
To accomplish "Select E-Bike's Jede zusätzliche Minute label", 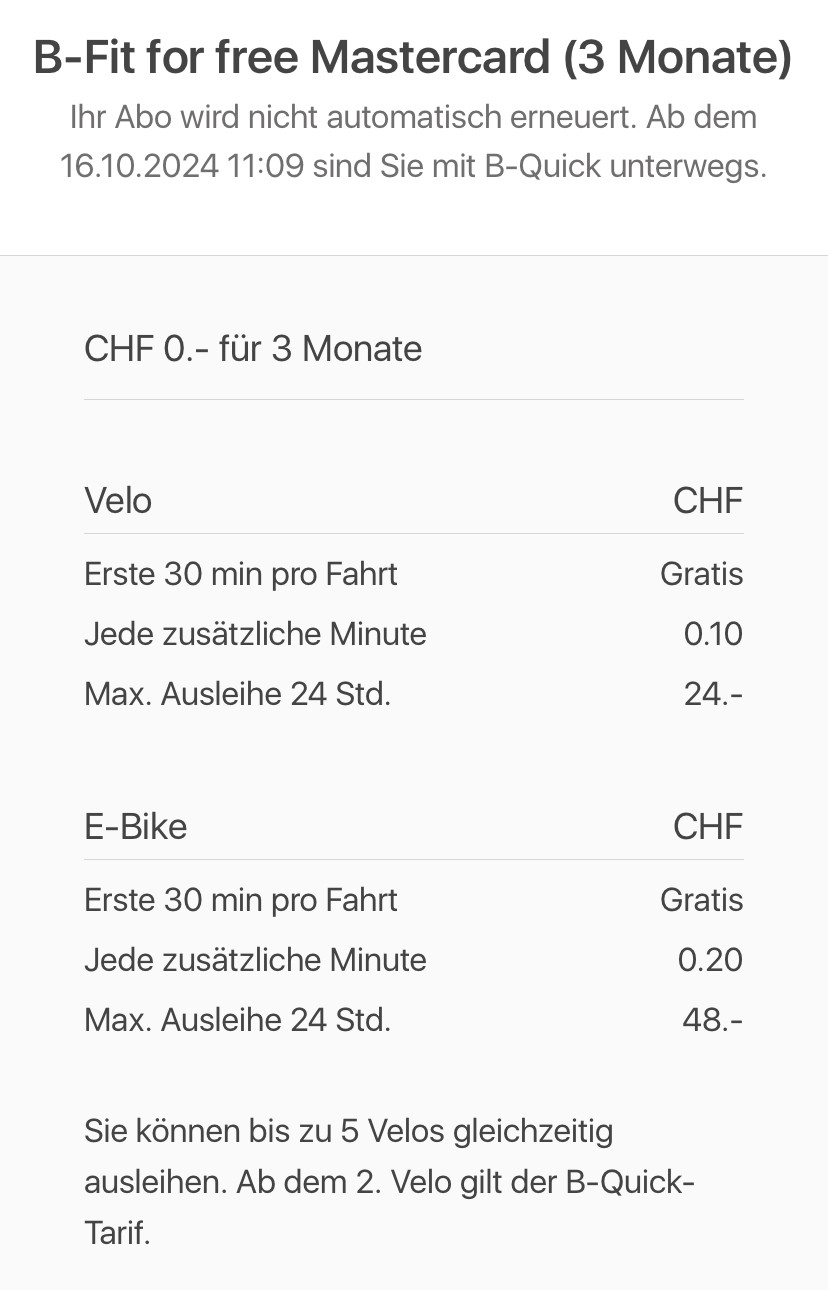I will coord(255,960).
